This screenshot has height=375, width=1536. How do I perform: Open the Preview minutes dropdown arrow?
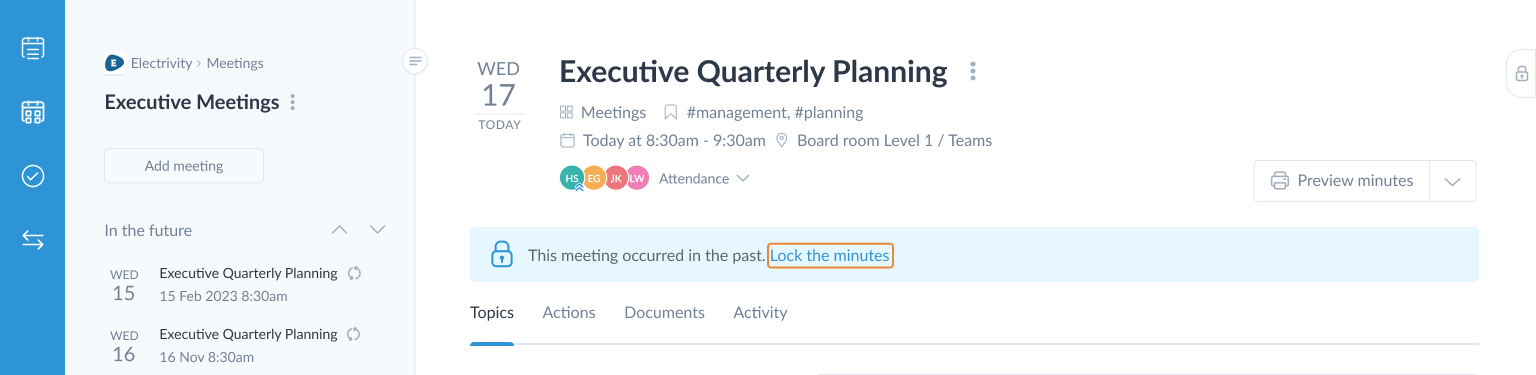tap(1453, 181)
